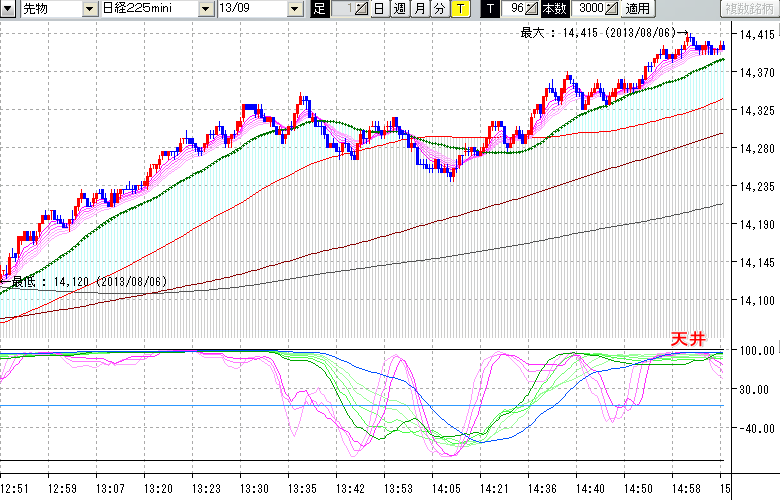Switch to the daily 日 timeframe
This screenshot has width=780, height=500.
pos(379,9)
